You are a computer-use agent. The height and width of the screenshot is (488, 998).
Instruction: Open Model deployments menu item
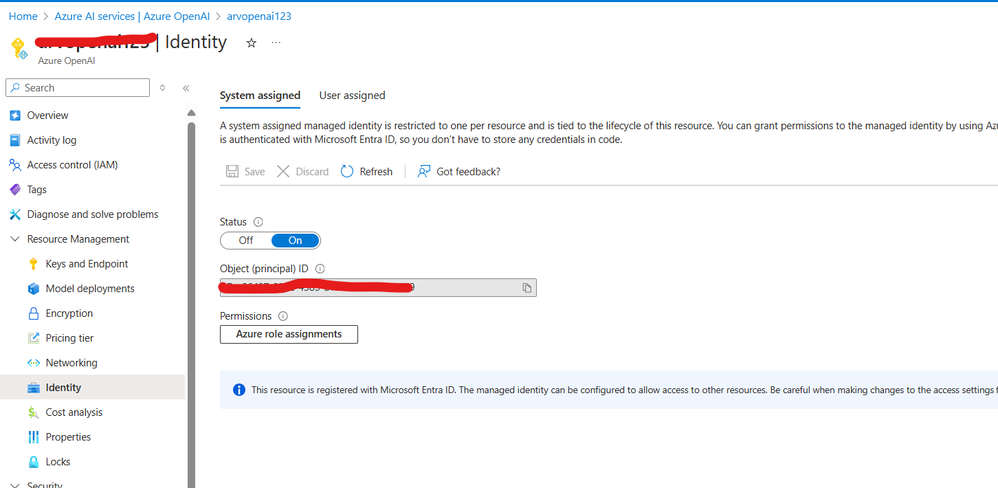point(92,289)
